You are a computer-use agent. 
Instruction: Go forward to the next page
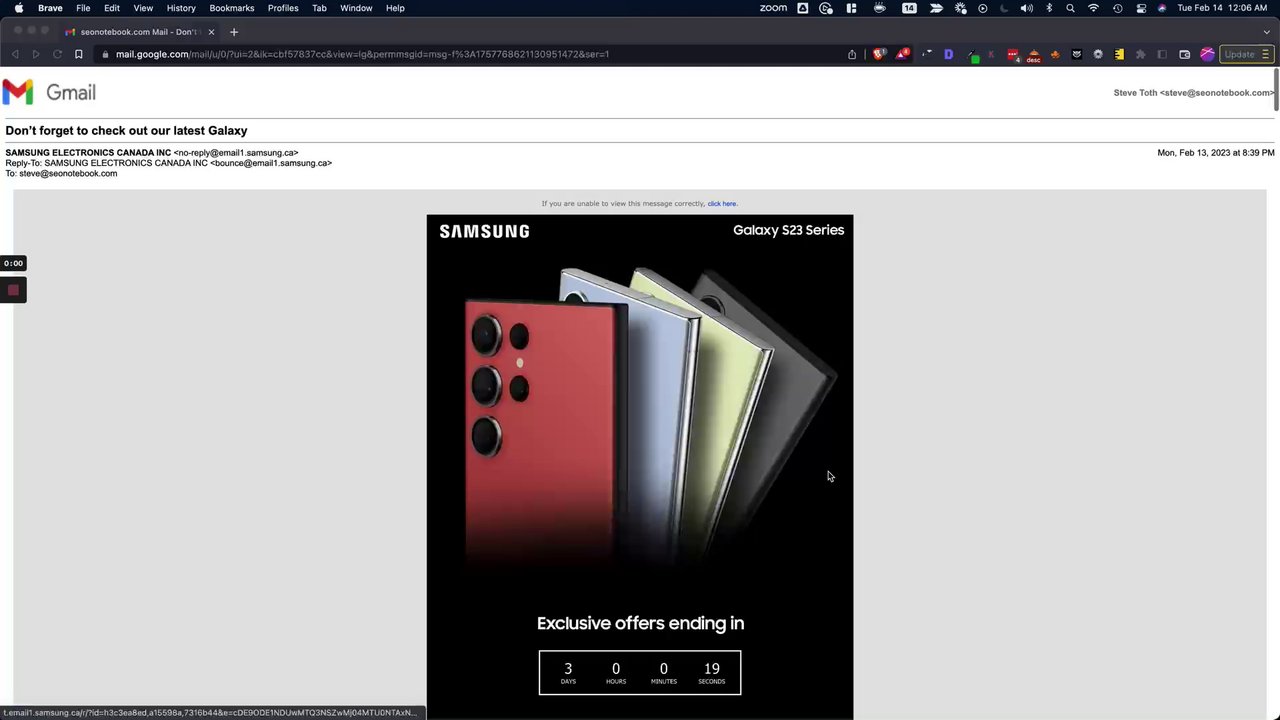36,54
